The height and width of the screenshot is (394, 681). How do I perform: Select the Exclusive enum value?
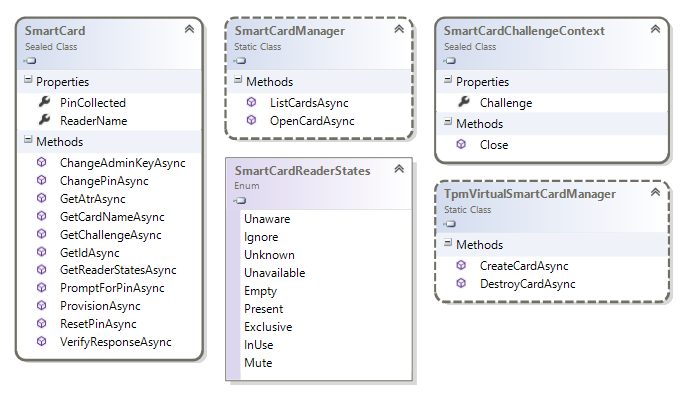click(268, 327)
